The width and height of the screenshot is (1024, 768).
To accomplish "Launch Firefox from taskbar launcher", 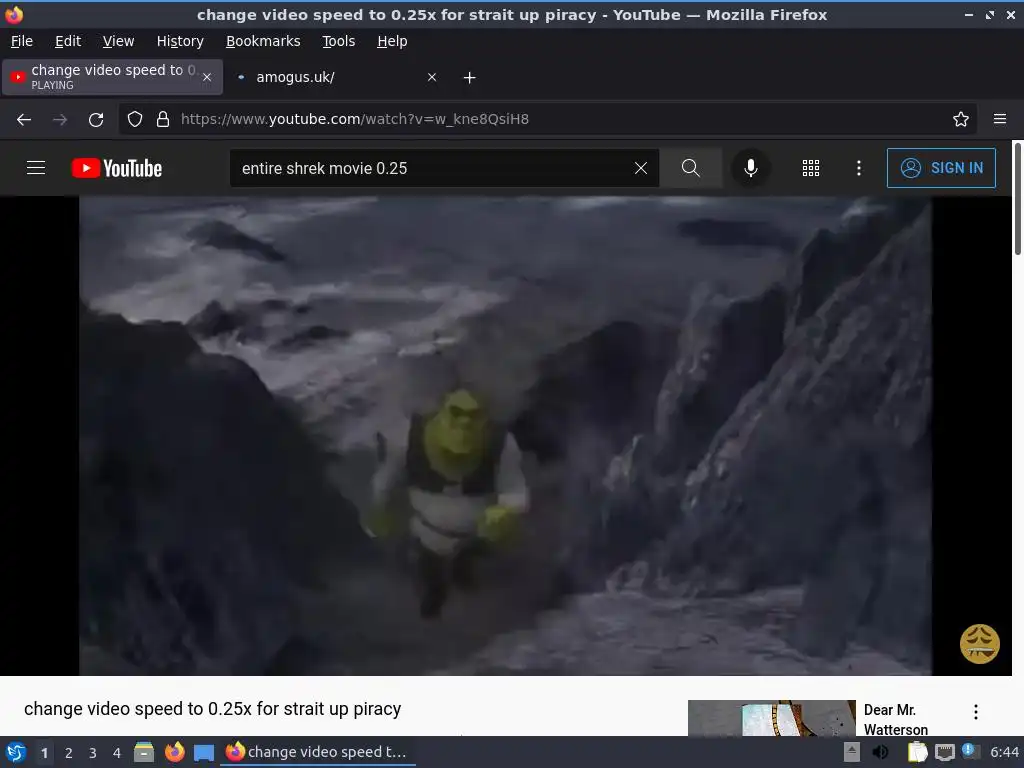I will pyautogui.click(x=174, y=752).
